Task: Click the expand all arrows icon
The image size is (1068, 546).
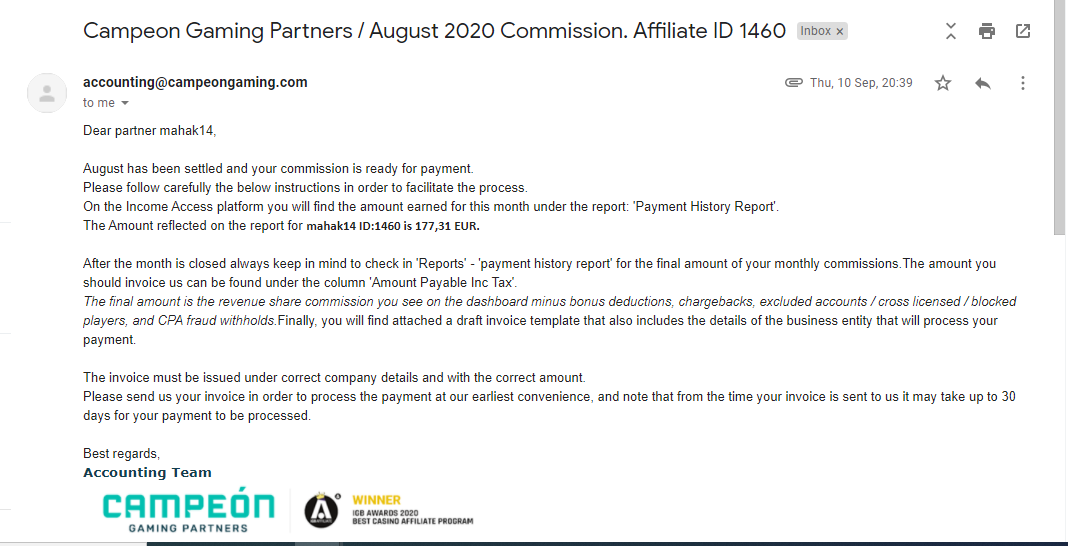Action: tap(951, 31)
